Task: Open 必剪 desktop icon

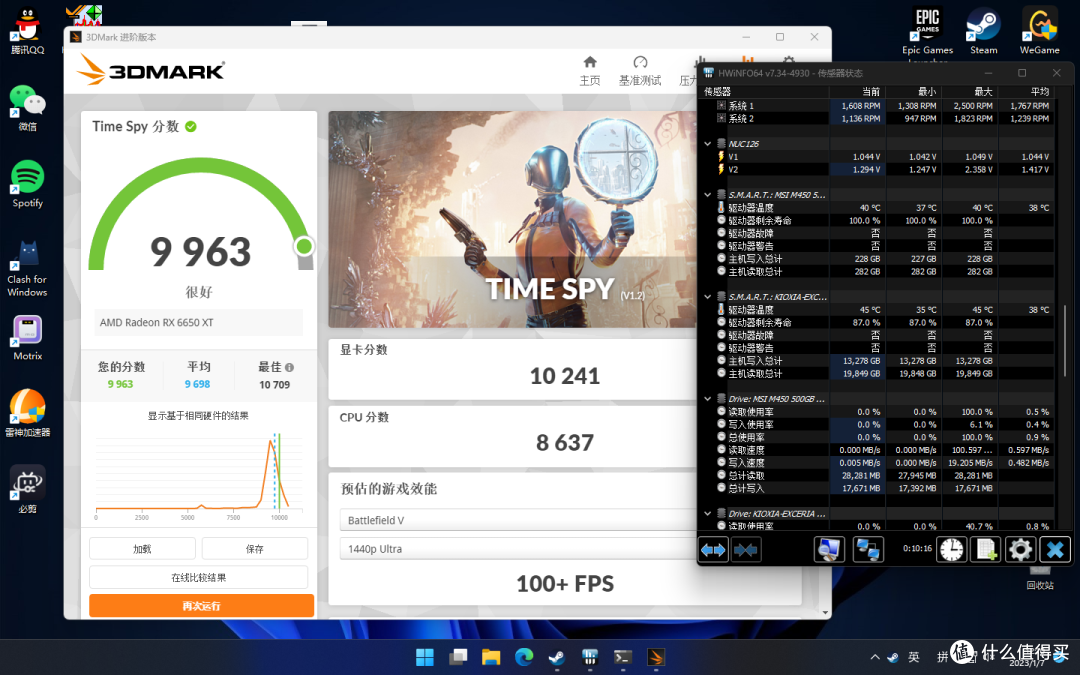Action: (28, 489)
